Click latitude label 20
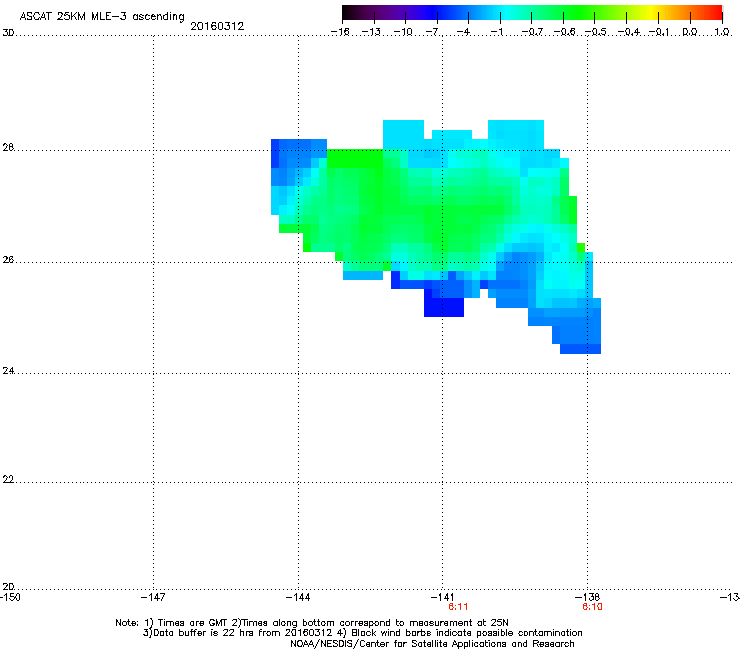Image resolution: width=740 pixels, height=650 pixels. pyautogui.click(x=8, y=587)
